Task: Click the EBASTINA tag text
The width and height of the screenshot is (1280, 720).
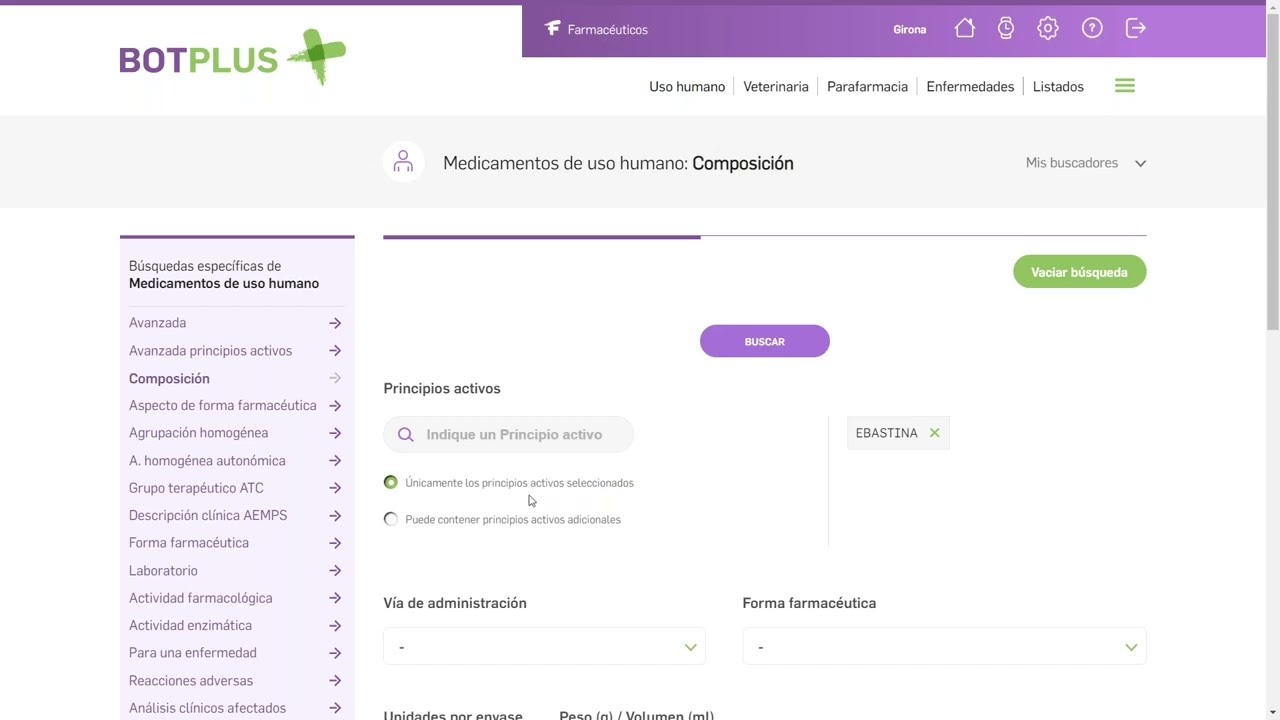Action: pyautogui.click(x=886, y=433)
